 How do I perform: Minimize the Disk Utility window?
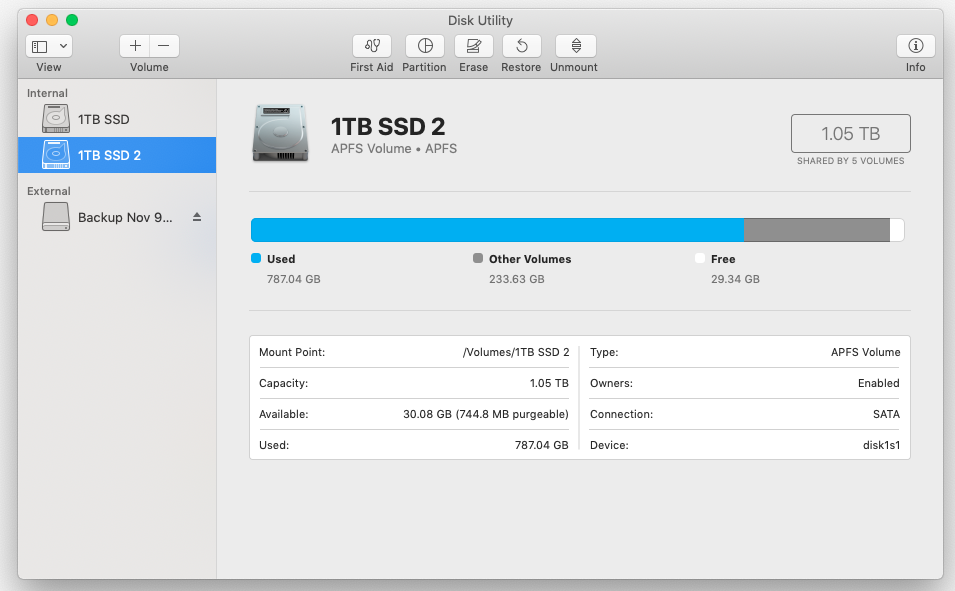point(52,20)
